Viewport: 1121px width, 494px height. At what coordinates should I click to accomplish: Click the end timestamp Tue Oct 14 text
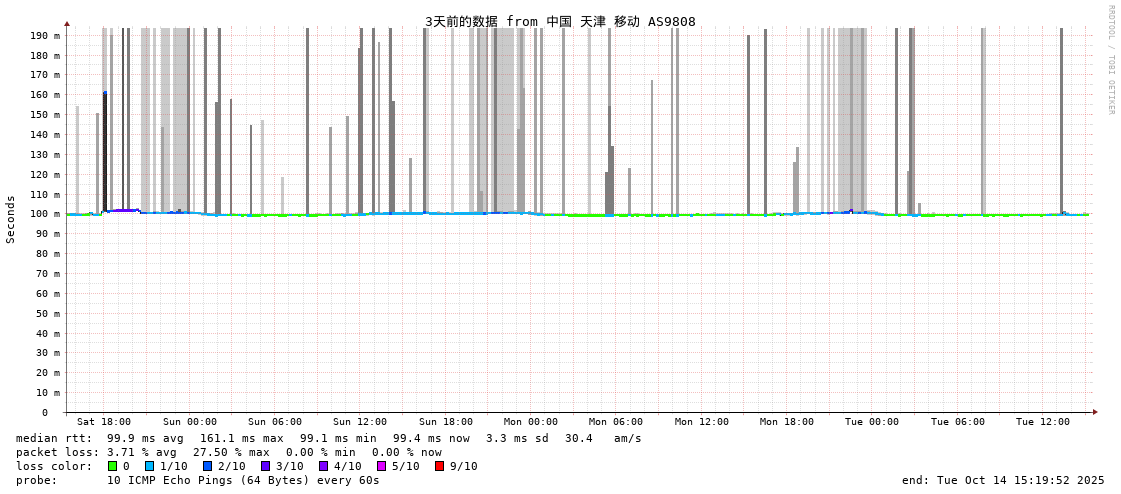point(1003,480)
